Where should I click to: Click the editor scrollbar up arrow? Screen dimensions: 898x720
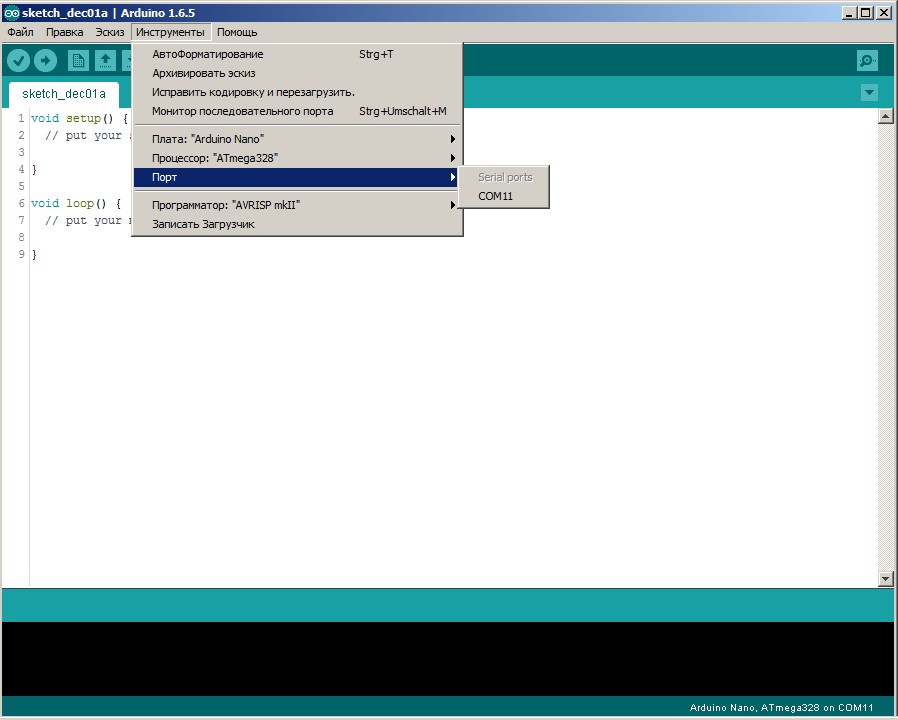click(x=885, y=116)
